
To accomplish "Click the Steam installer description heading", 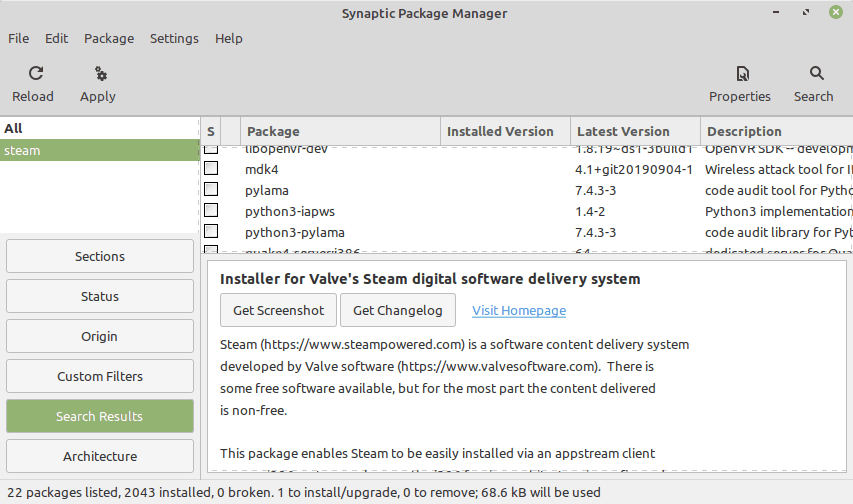I will click(430, 279).
